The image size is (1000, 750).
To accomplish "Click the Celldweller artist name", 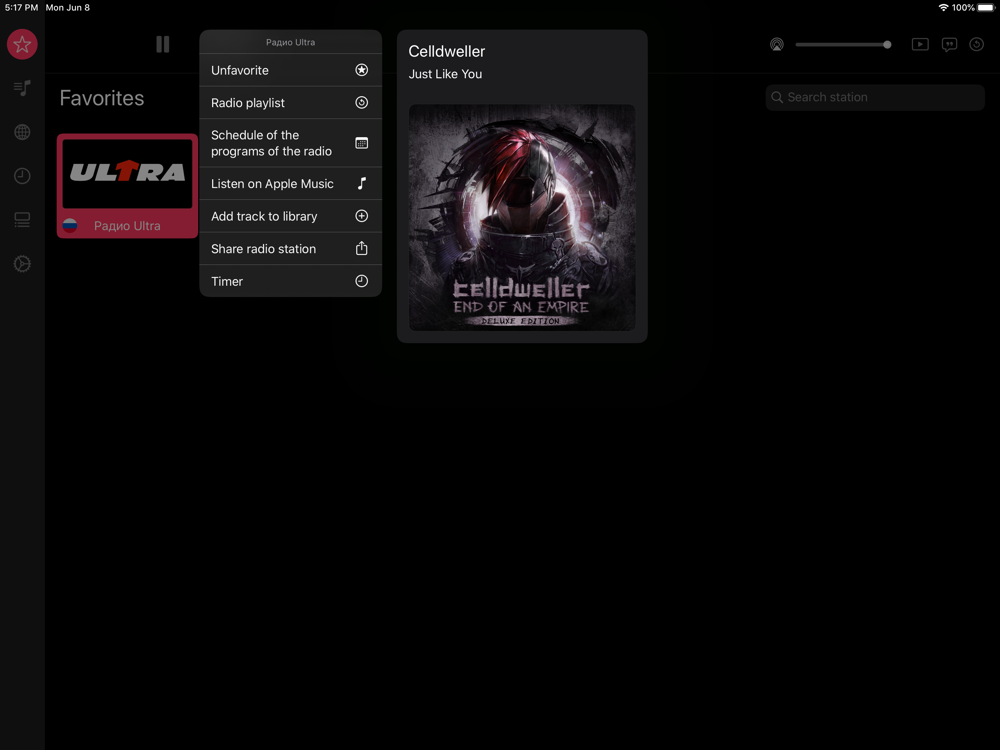I will (446, 52).
